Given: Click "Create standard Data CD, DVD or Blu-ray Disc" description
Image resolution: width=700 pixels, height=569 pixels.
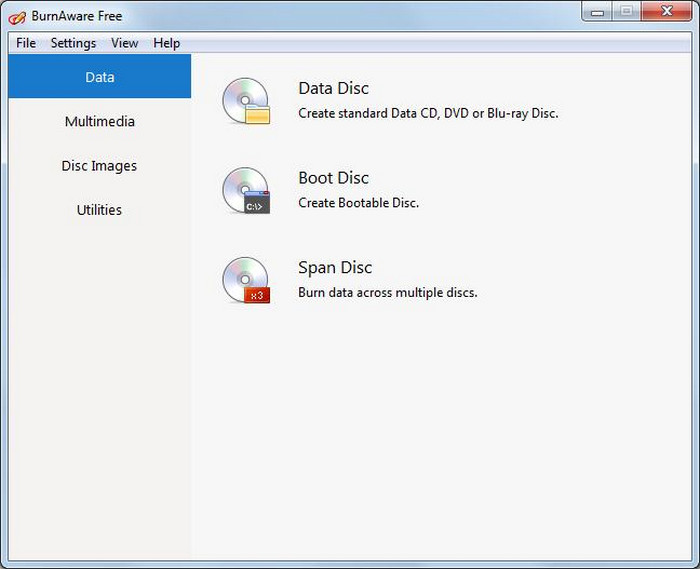Looking at the screenshot, I should coord(428,113).
